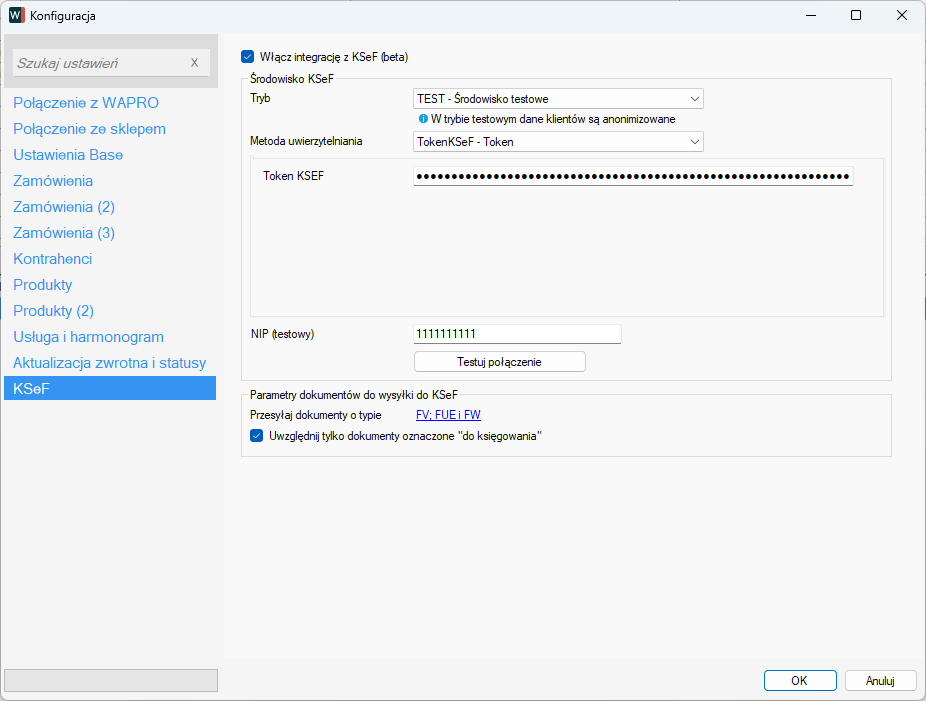Enable the Włącz integrację z KSeF checkbox
The image size is (926, 701).
(248, 57)
